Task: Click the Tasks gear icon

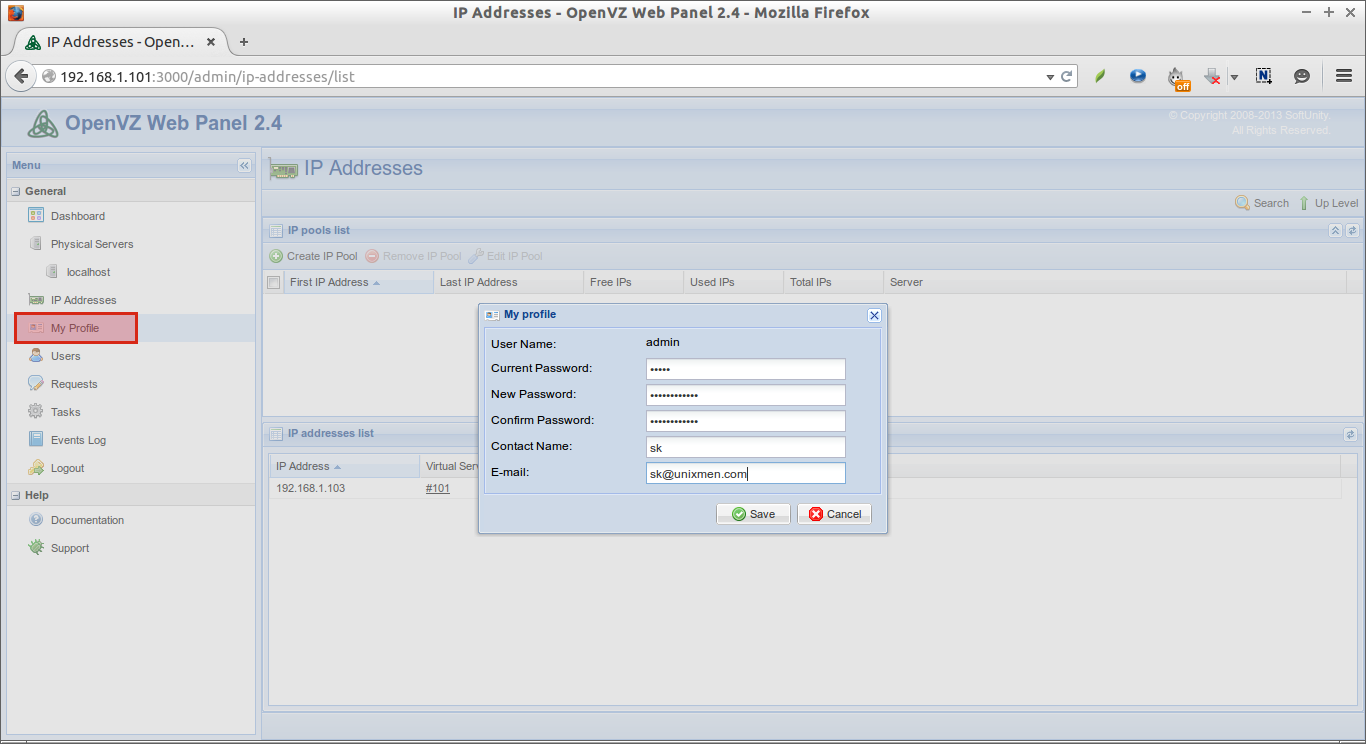Action: point(36,411)
